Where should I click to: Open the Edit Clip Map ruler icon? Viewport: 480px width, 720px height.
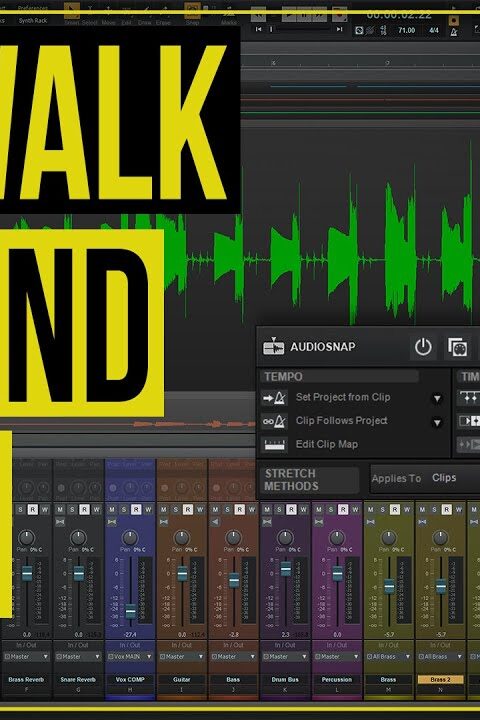click(274, 444)
